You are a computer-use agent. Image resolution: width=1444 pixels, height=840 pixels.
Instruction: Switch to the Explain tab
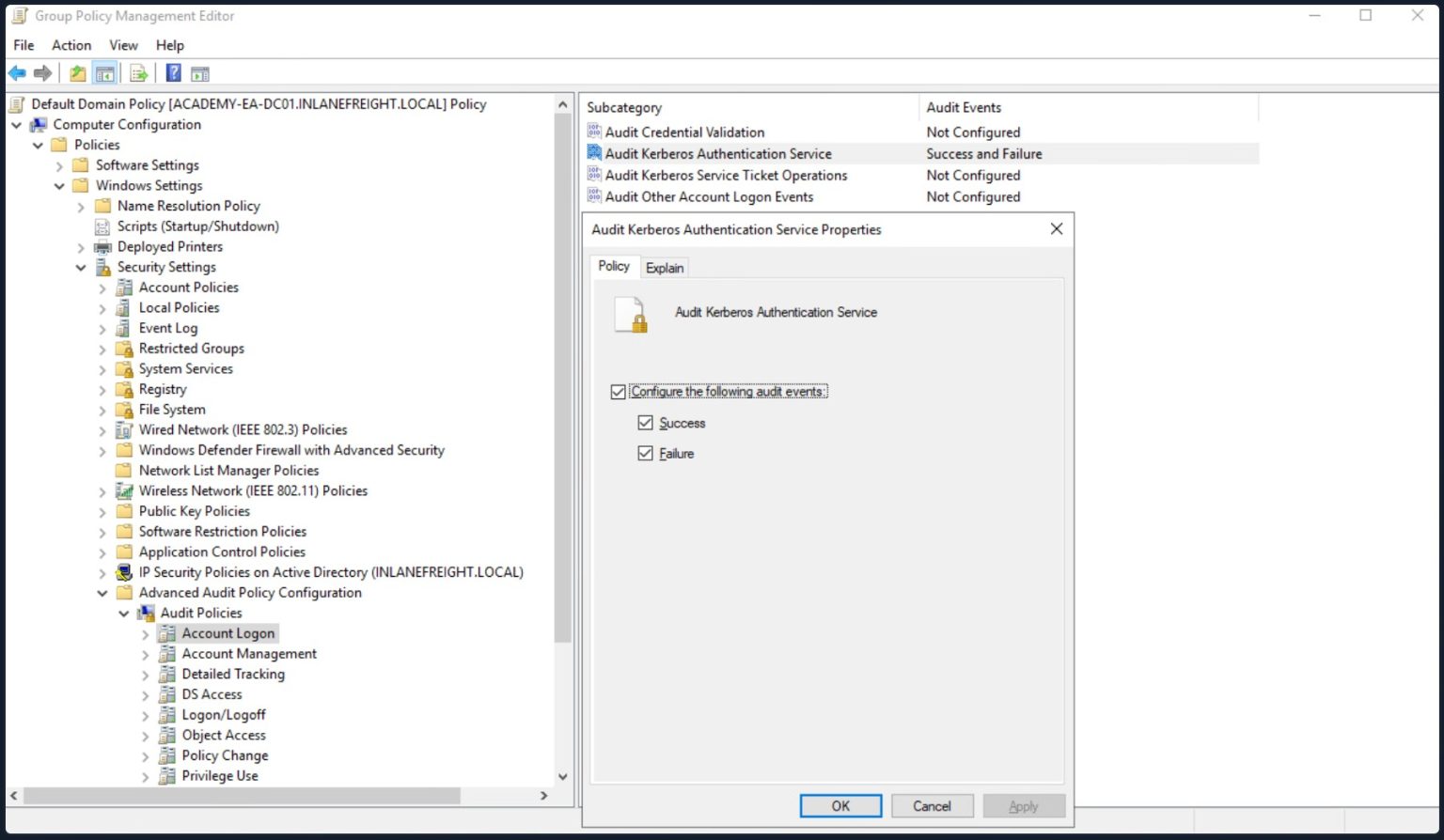(665, 268)
